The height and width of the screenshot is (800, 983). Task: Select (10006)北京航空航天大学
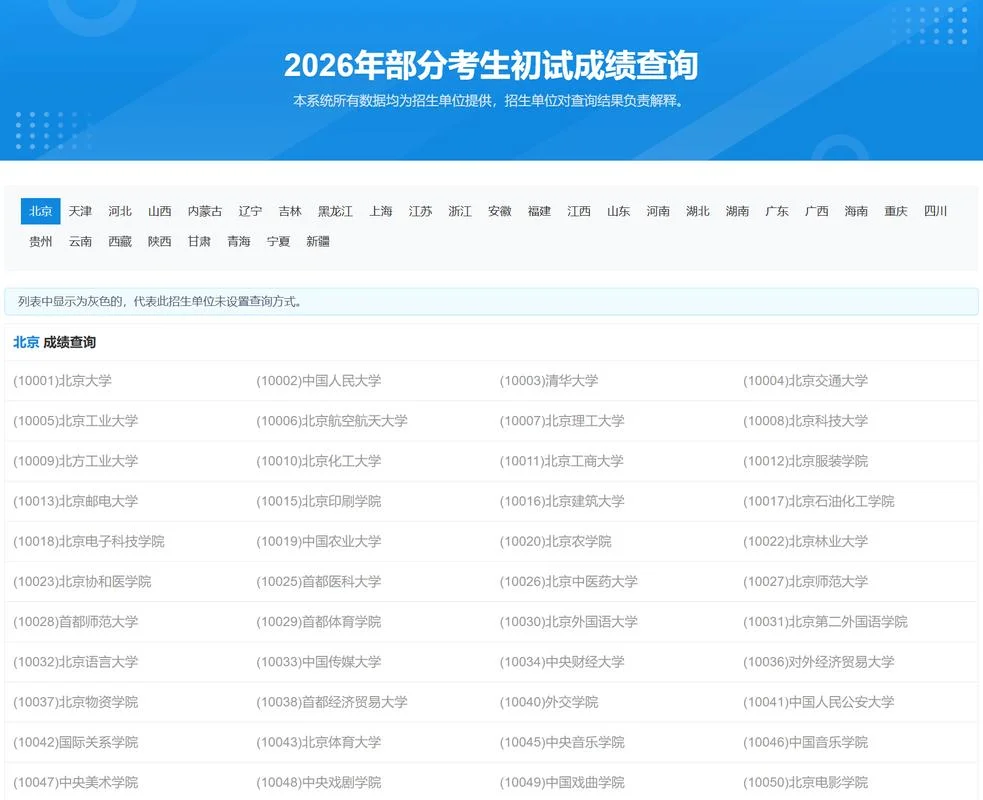coord(332,421)
